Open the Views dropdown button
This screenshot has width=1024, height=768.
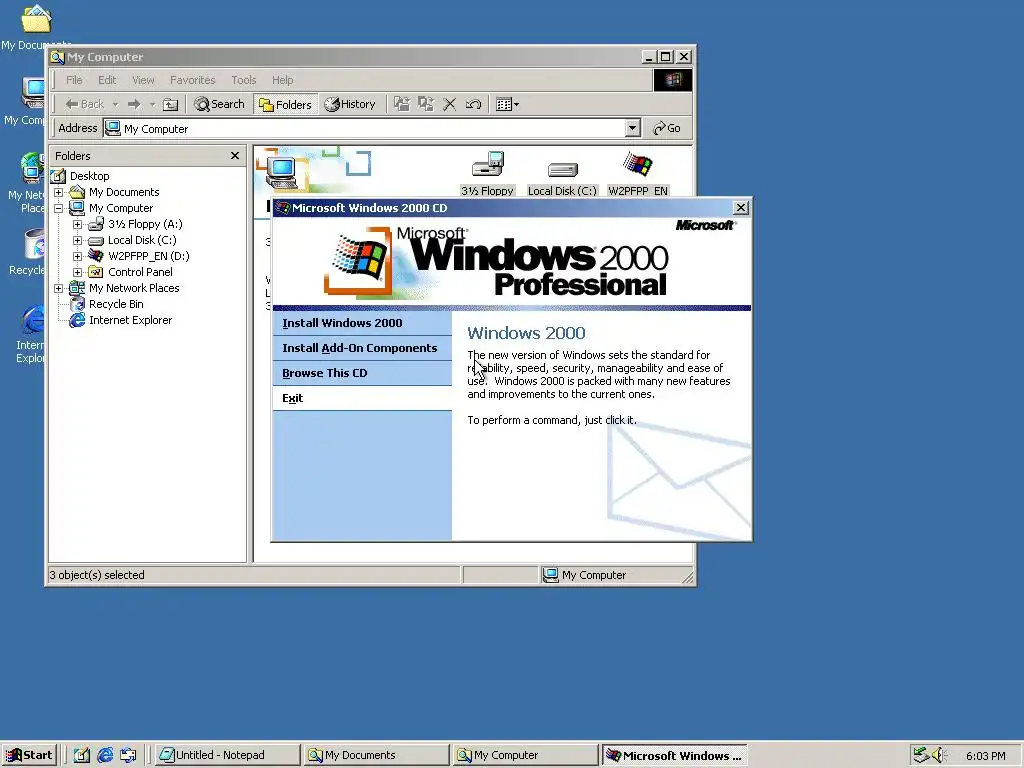click(x=507, y=104)
